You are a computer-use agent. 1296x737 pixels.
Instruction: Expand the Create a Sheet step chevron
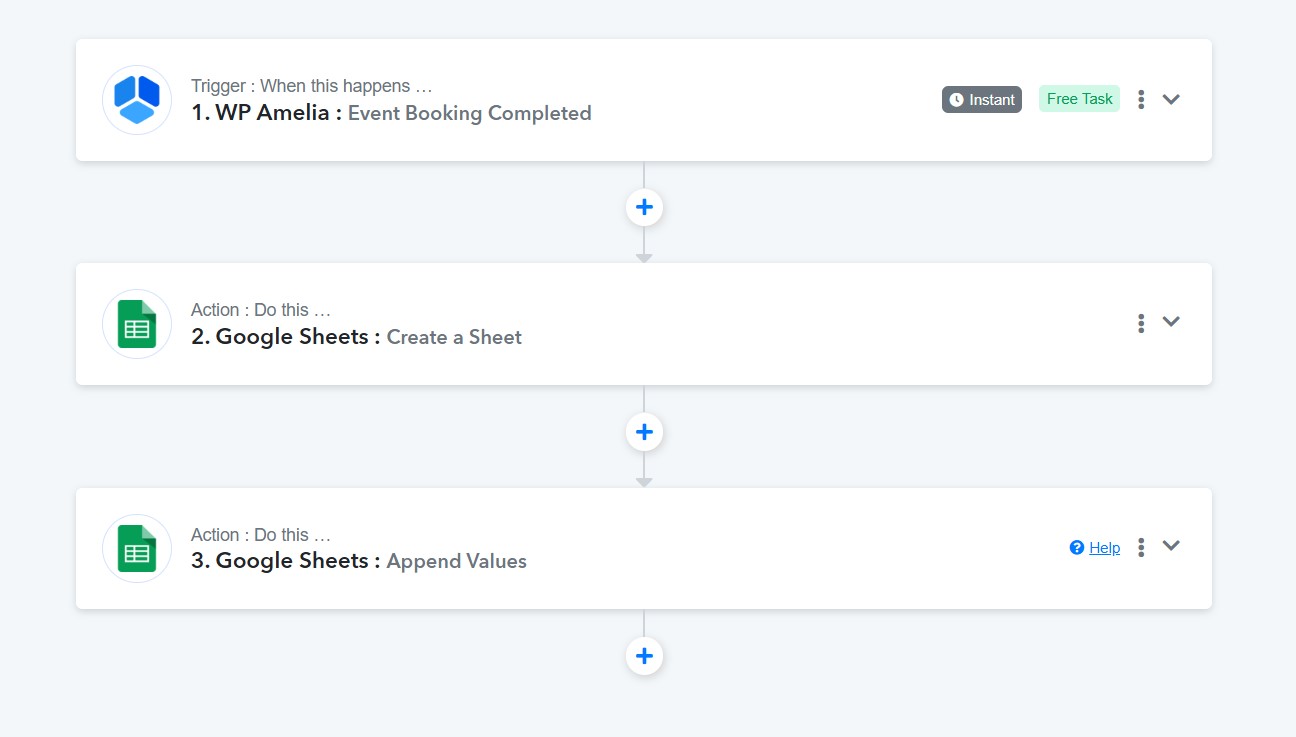coord(1171,322)
